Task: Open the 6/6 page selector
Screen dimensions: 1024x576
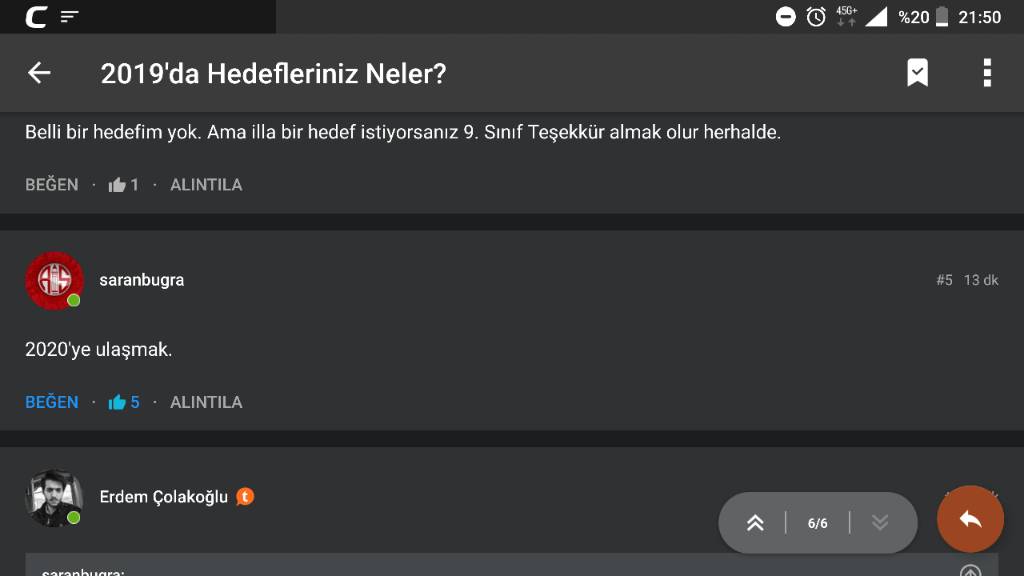Action: coord(817,523)
